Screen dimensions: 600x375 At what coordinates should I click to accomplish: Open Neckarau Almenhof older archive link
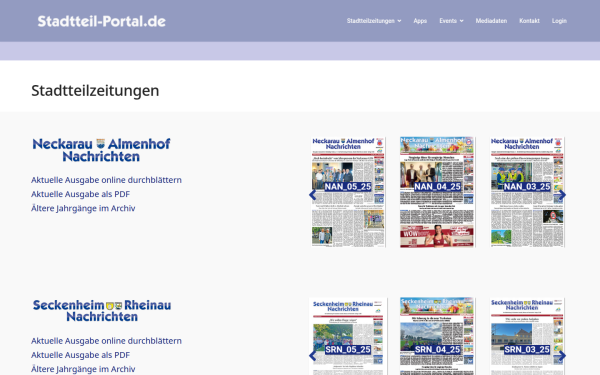(83, 208)
